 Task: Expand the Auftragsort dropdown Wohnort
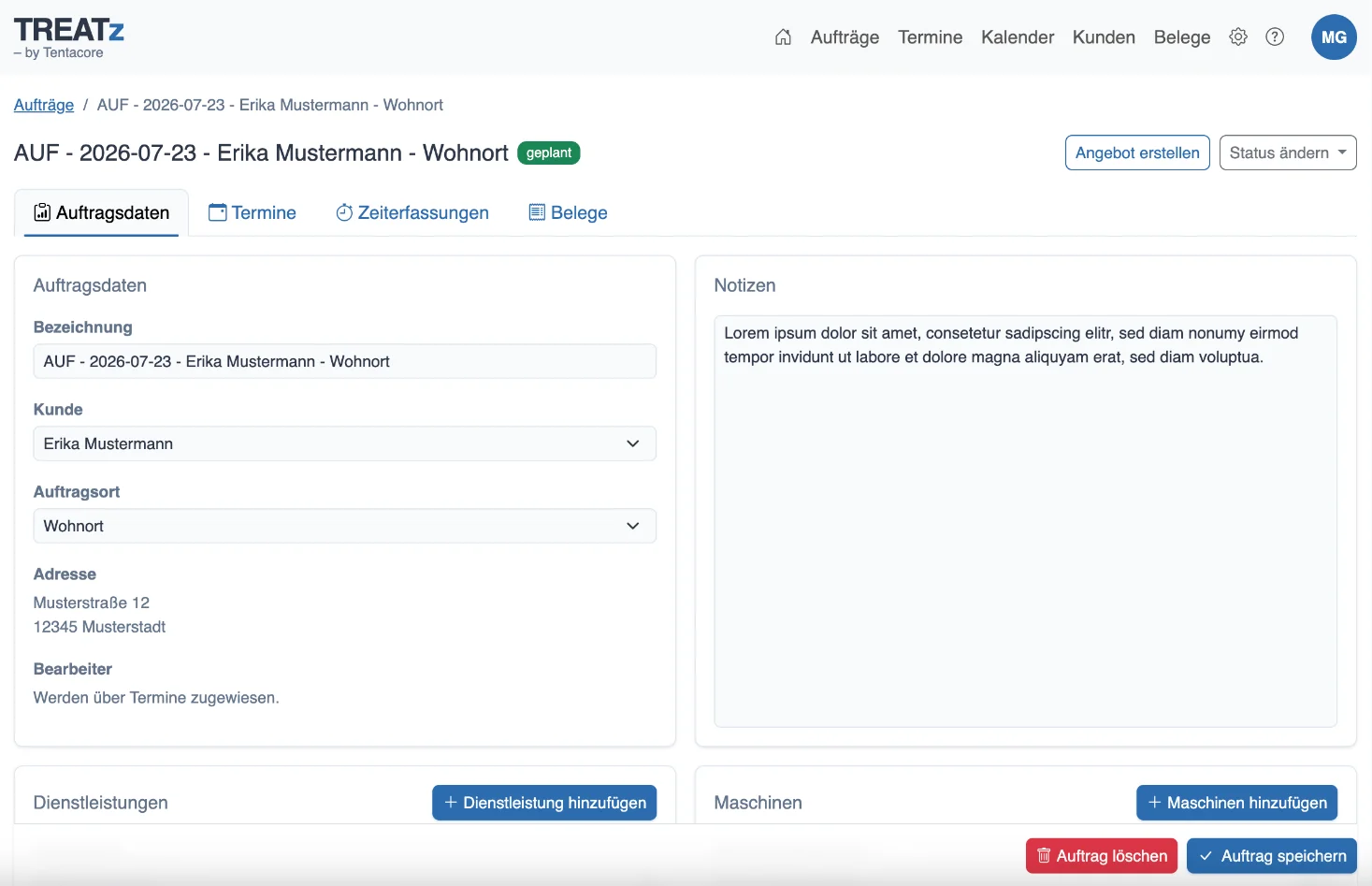click(x=344, y=526)
